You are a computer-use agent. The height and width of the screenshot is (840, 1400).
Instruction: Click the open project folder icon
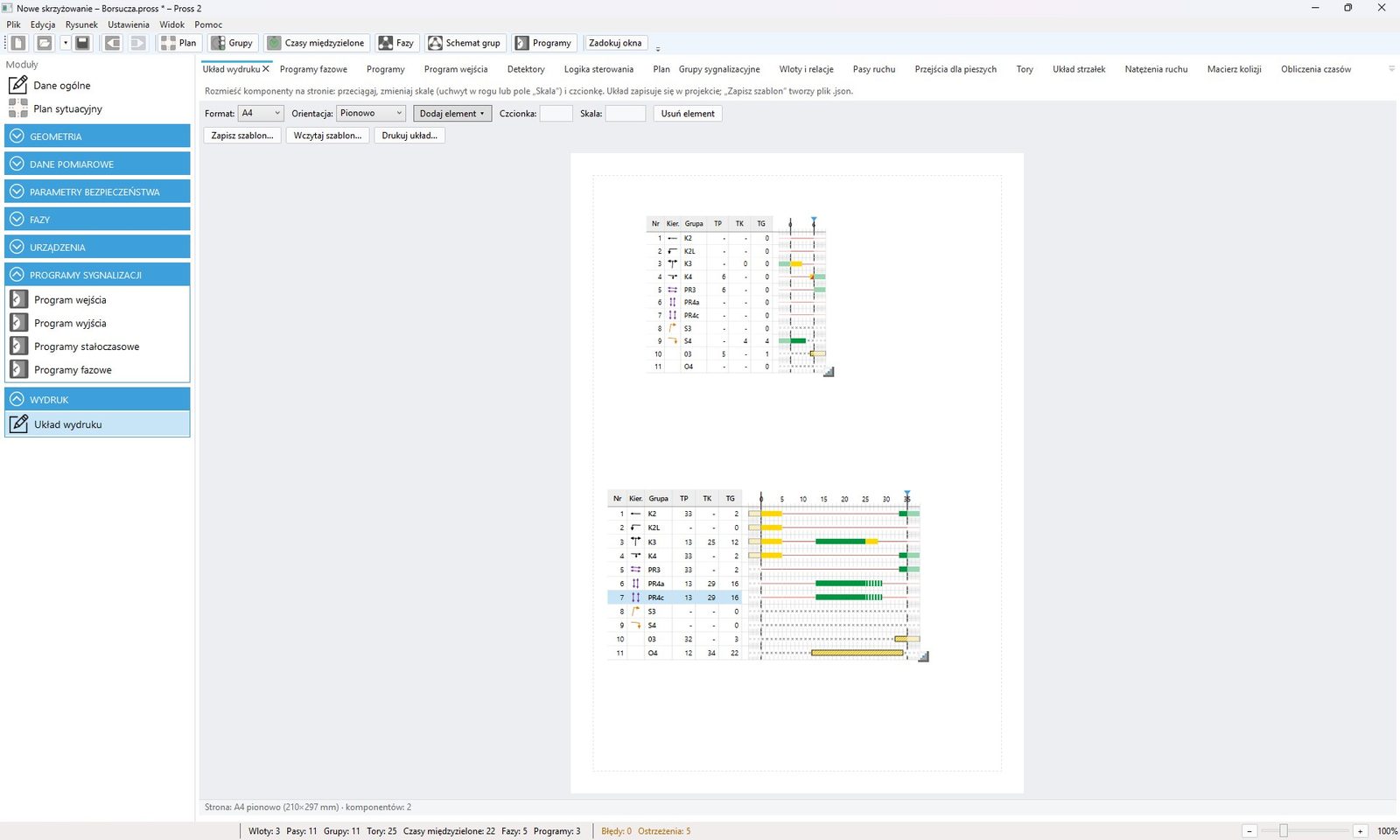coord(45,43)
